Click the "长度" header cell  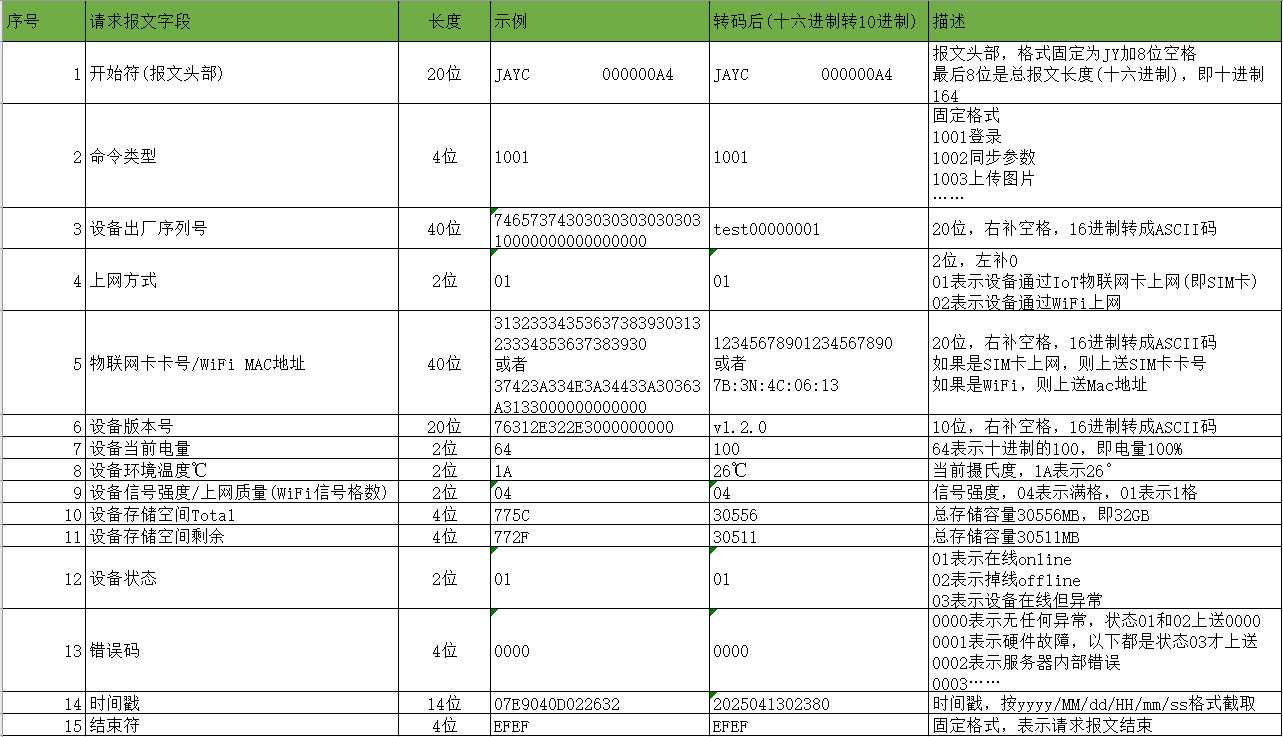tap(444, 21)
